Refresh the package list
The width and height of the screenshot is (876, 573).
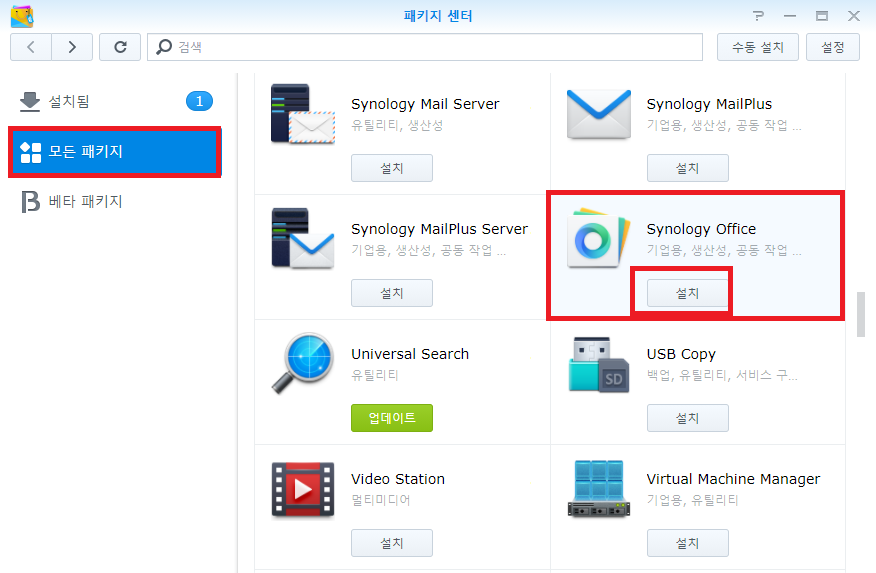[x=120, y=47]
